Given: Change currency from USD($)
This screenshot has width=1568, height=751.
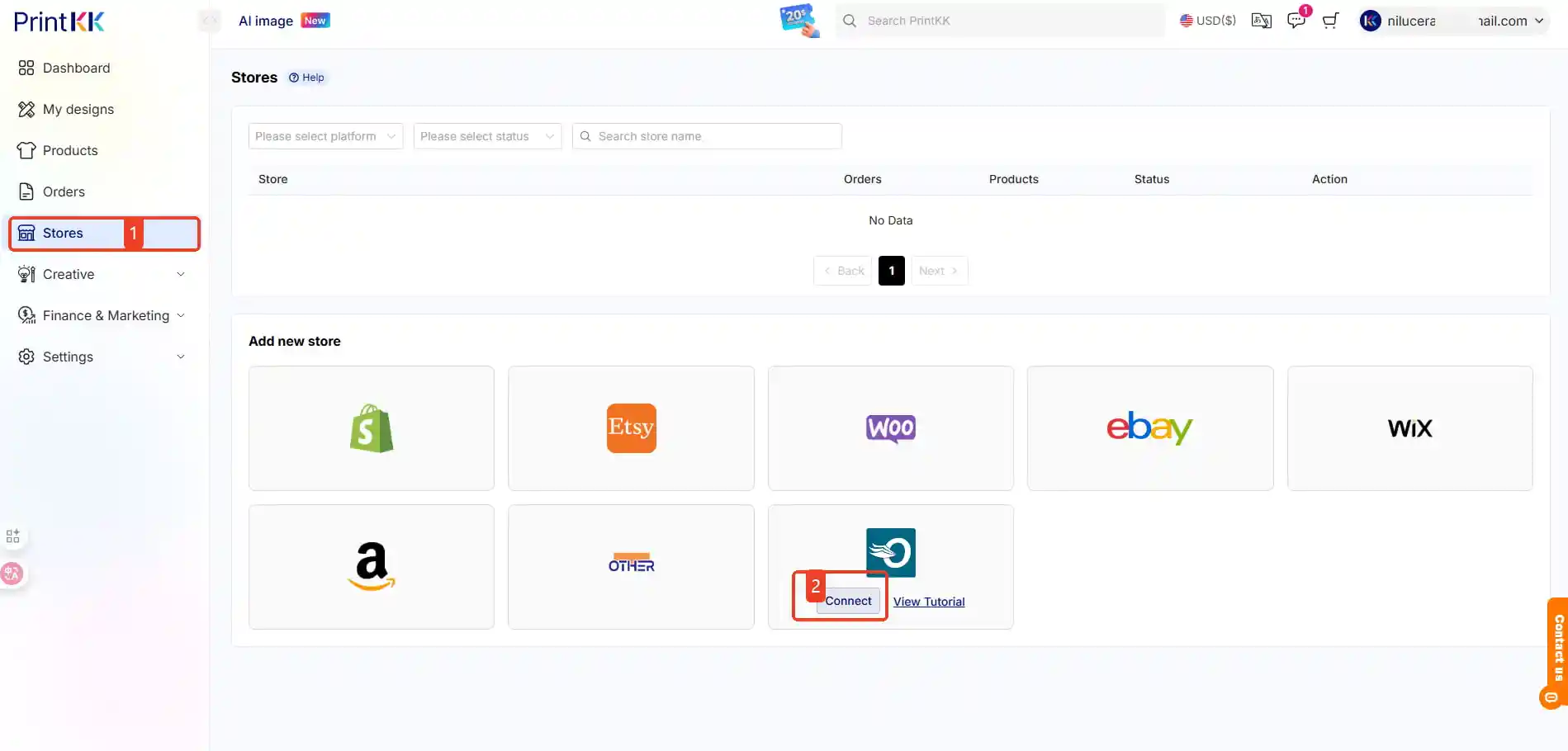Looking at the screenshot, I should point(1208,21).
